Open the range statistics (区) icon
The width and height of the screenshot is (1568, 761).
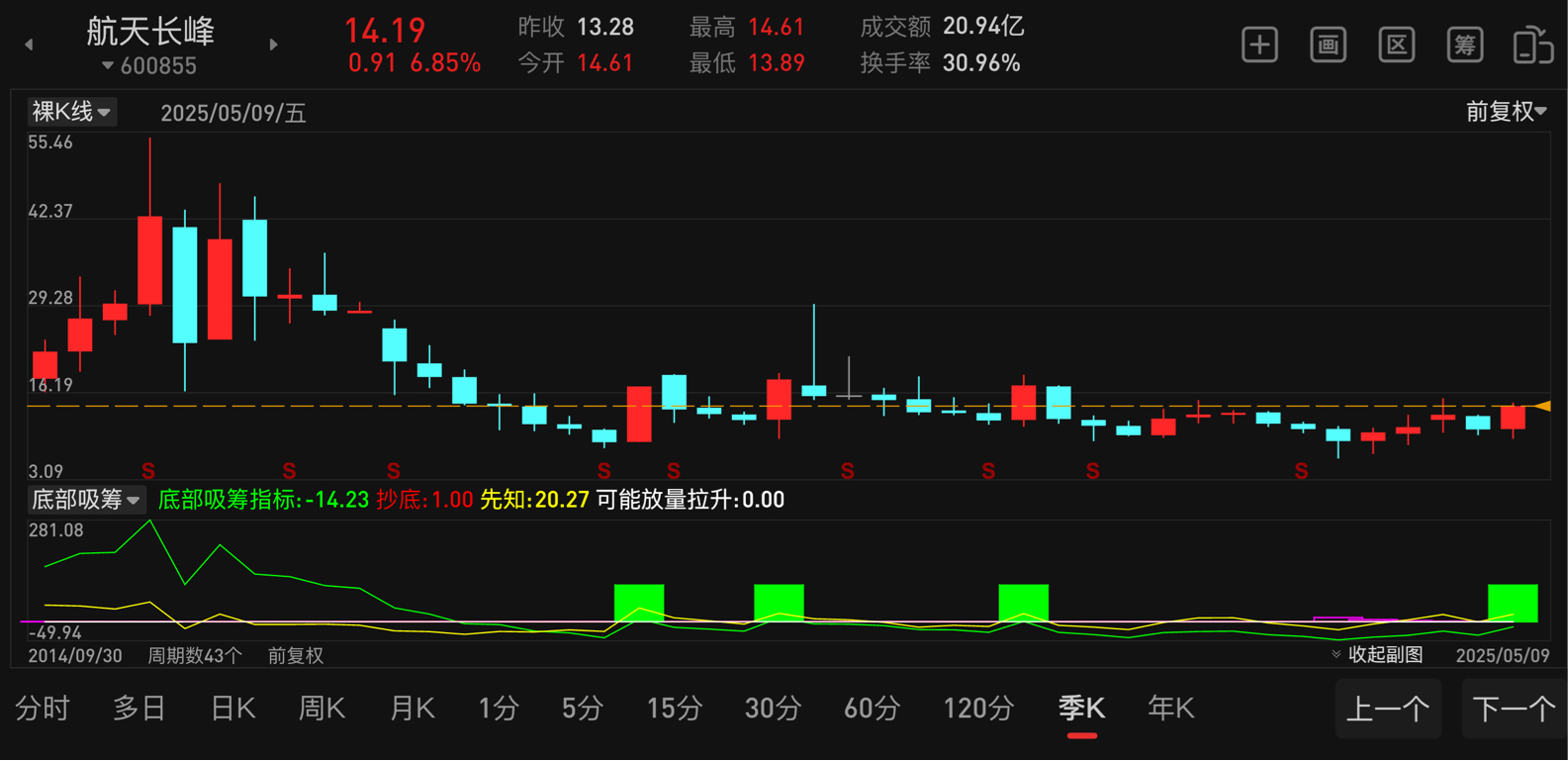pos(1396,45)
